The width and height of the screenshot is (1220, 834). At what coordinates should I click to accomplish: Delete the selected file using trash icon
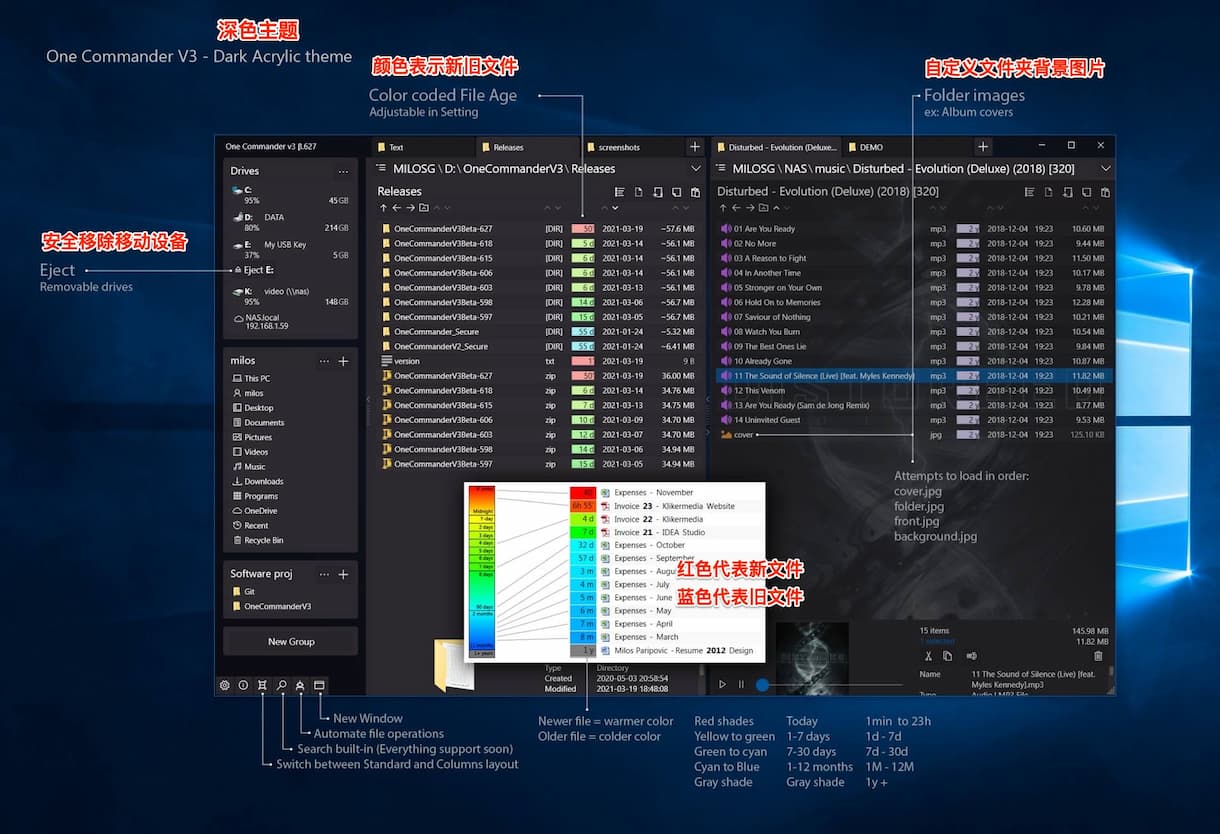pyautogui.click(x=1097, y=656)
